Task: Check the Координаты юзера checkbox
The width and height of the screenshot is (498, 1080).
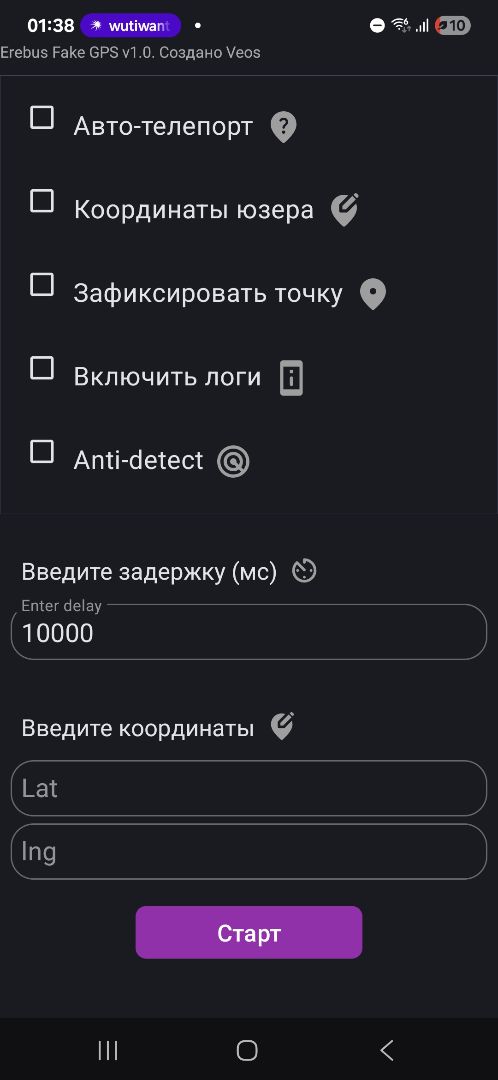Action: [x=42, y=201]
